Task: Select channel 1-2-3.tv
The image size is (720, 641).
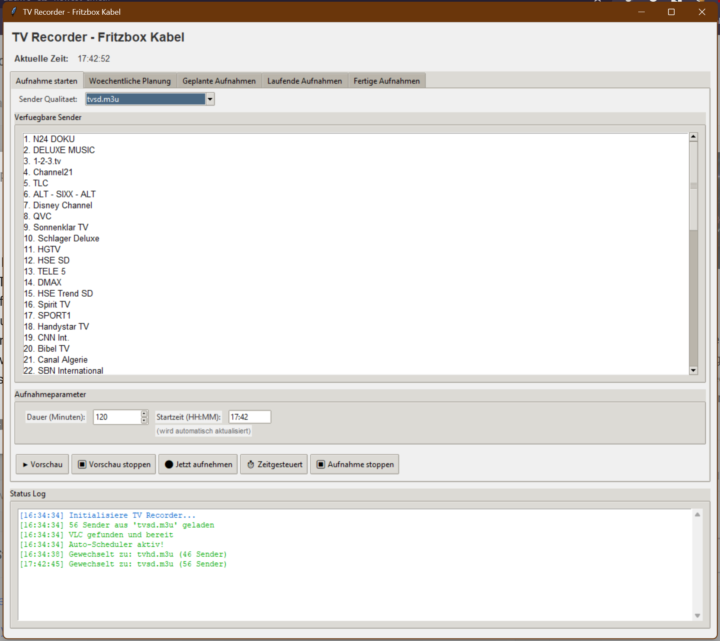Action: (x=42, y=161)
